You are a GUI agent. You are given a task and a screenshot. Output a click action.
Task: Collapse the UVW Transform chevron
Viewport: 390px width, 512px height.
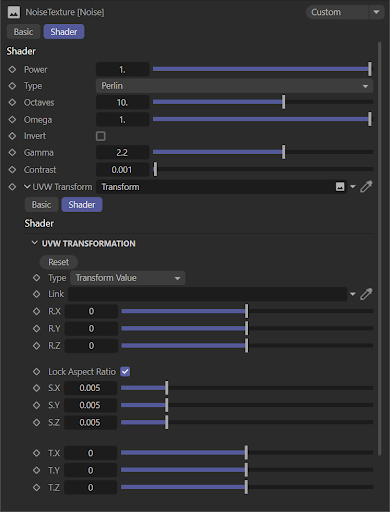click(x=27, y=187)
